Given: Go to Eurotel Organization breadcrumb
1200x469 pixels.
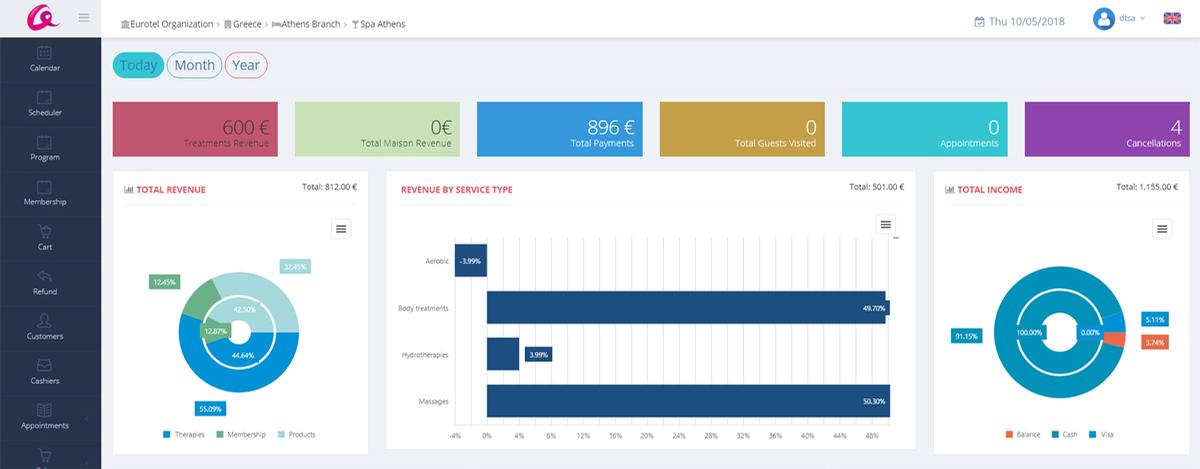Looking at the screenshot, I should coord(166,23).
